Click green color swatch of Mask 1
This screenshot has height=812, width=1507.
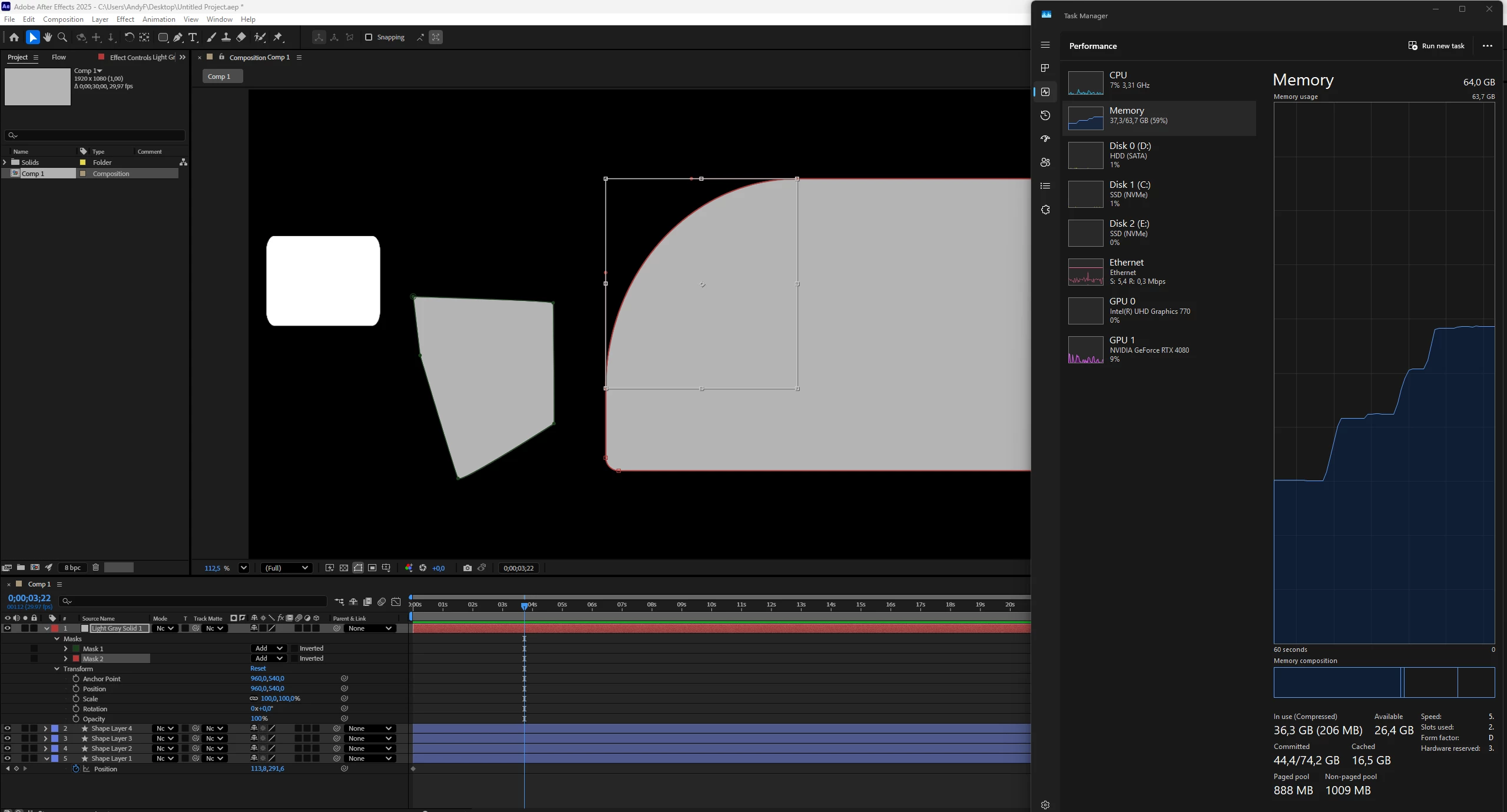pyautogui.click(x=76, y=648)
